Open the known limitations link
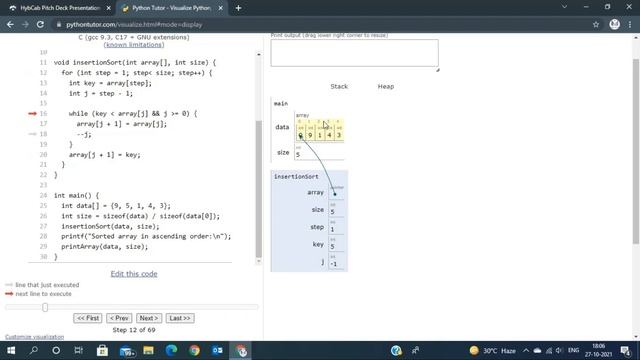 coord(134,44)
